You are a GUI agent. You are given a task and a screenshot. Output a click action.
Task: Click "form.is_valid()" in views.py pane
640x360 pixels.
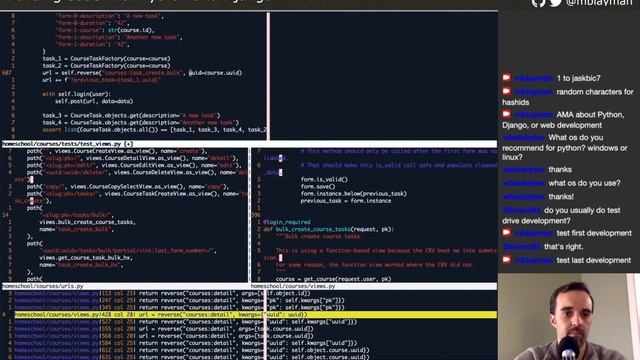[x=324, y=179]
